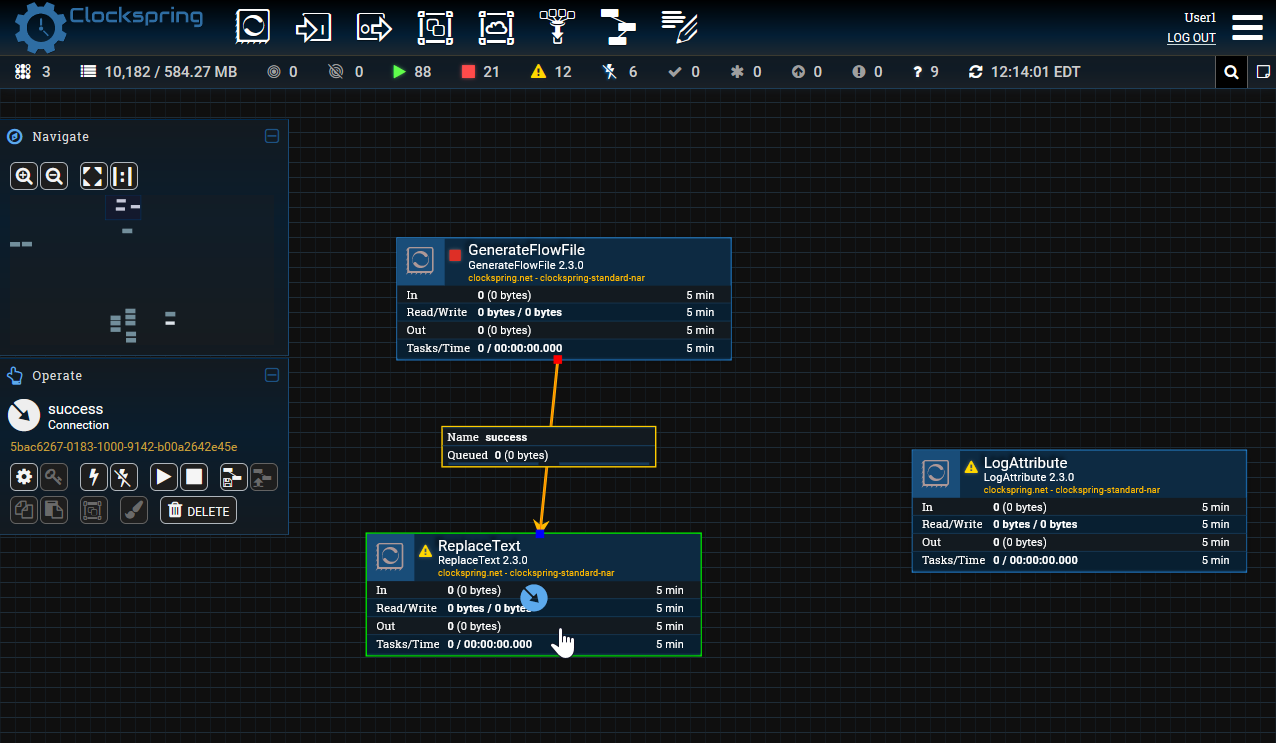The width and height of the screenshot is (1276, 743).
Task: Select the Funnel icon in the toolbar
Action: point(556,27)
